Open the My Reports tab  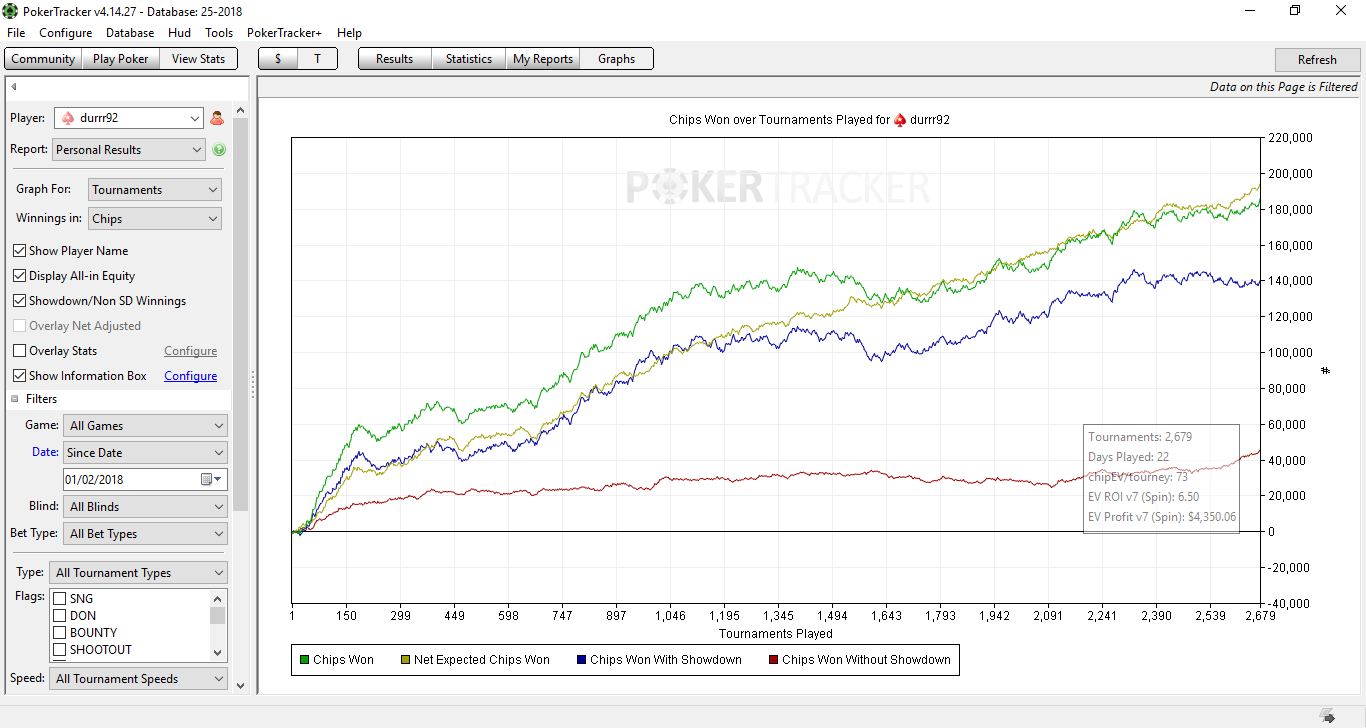pos(543,59)
